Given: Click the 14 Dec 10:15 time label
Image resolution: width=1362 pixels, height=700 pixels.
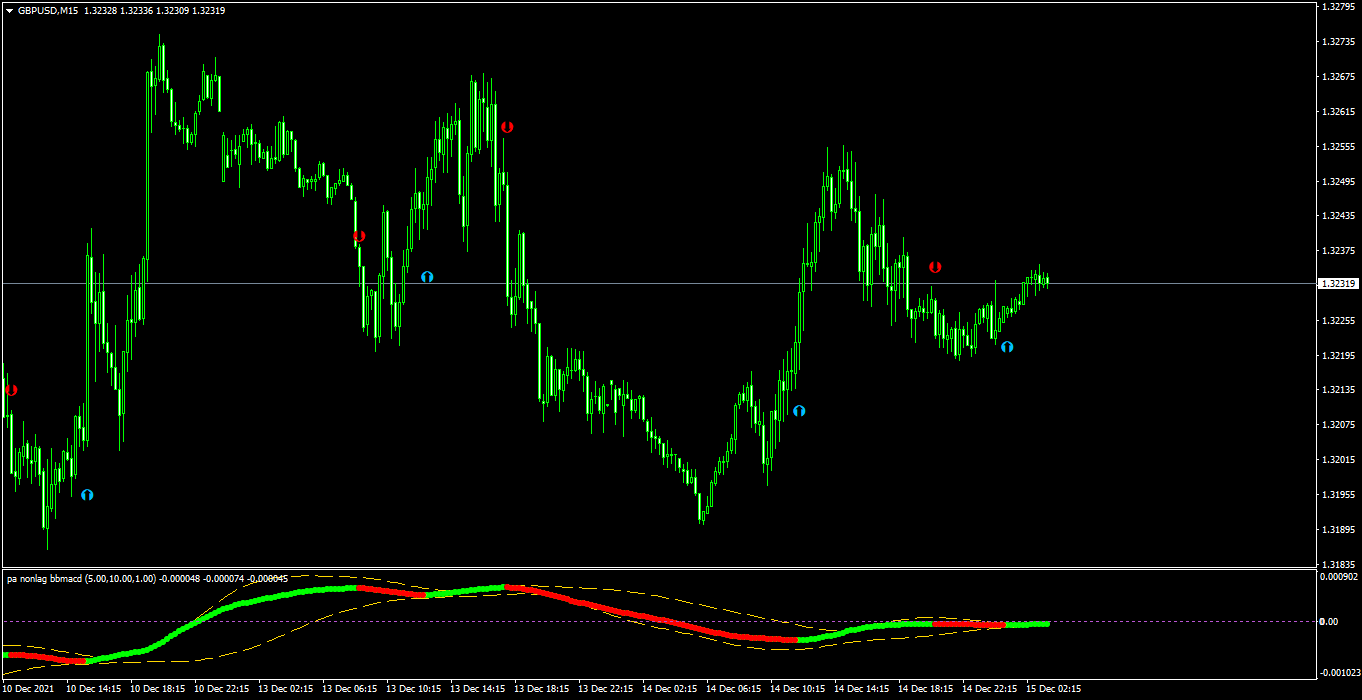Looking at the screenshot, I should pyautogui.click(x=798, y=690).
